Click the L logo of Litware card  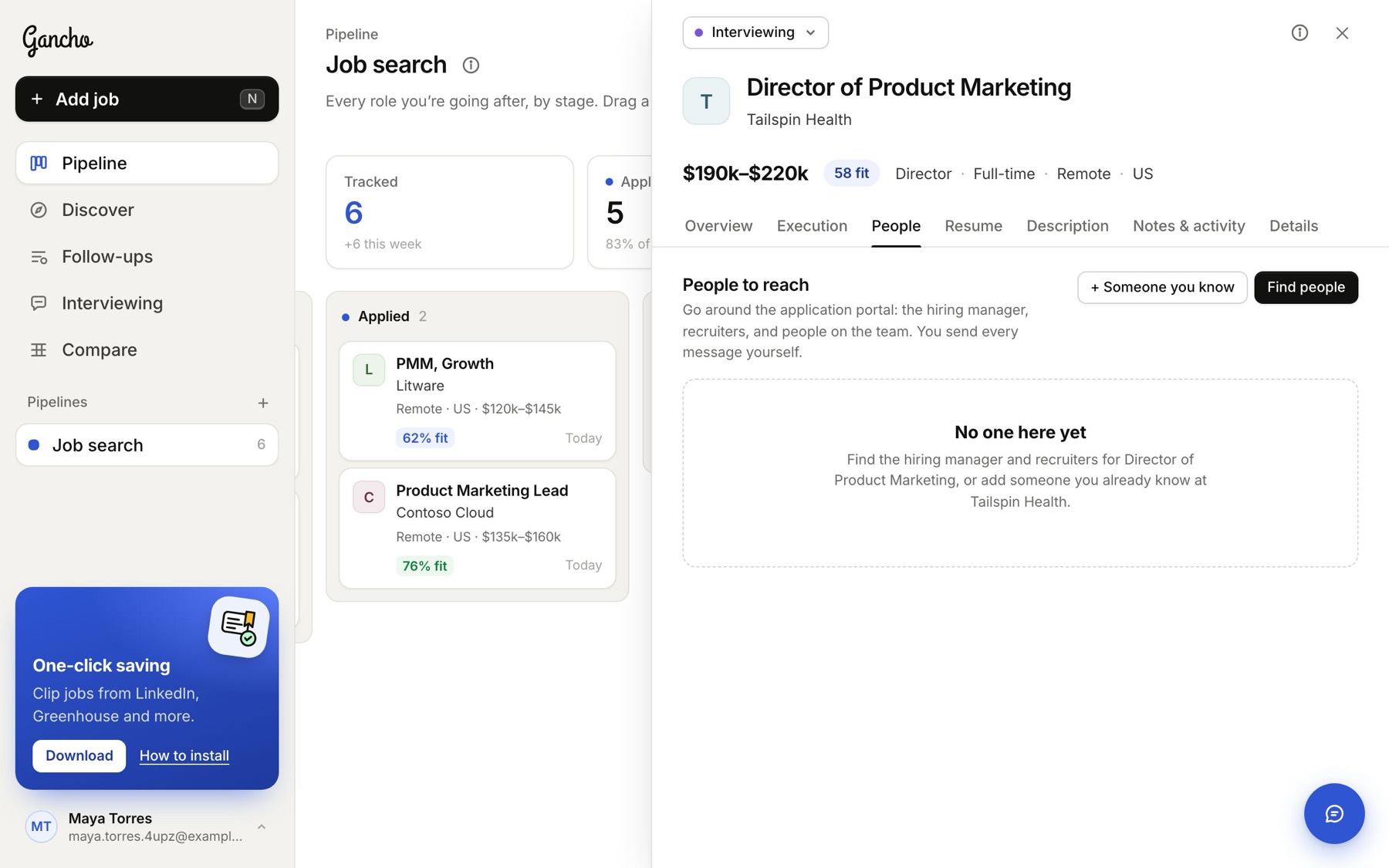[369, 370]
